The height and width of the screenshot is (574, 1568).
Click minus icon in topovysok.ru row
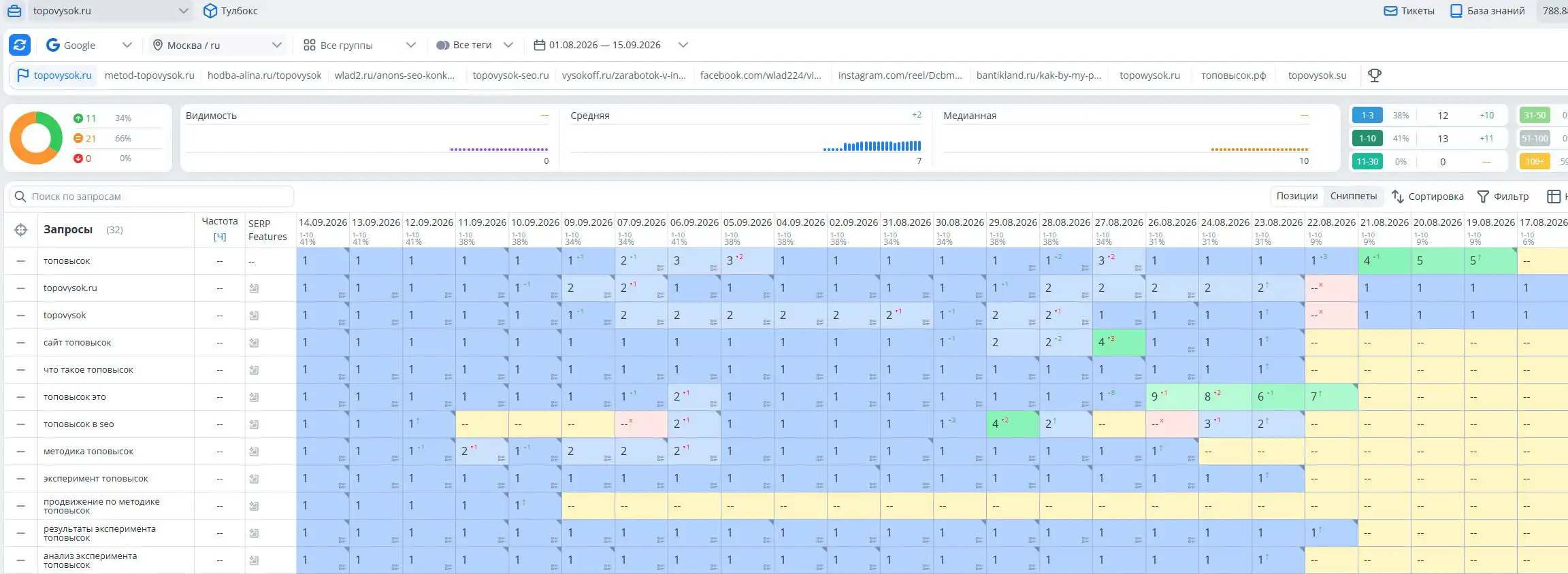click(21, 288)
